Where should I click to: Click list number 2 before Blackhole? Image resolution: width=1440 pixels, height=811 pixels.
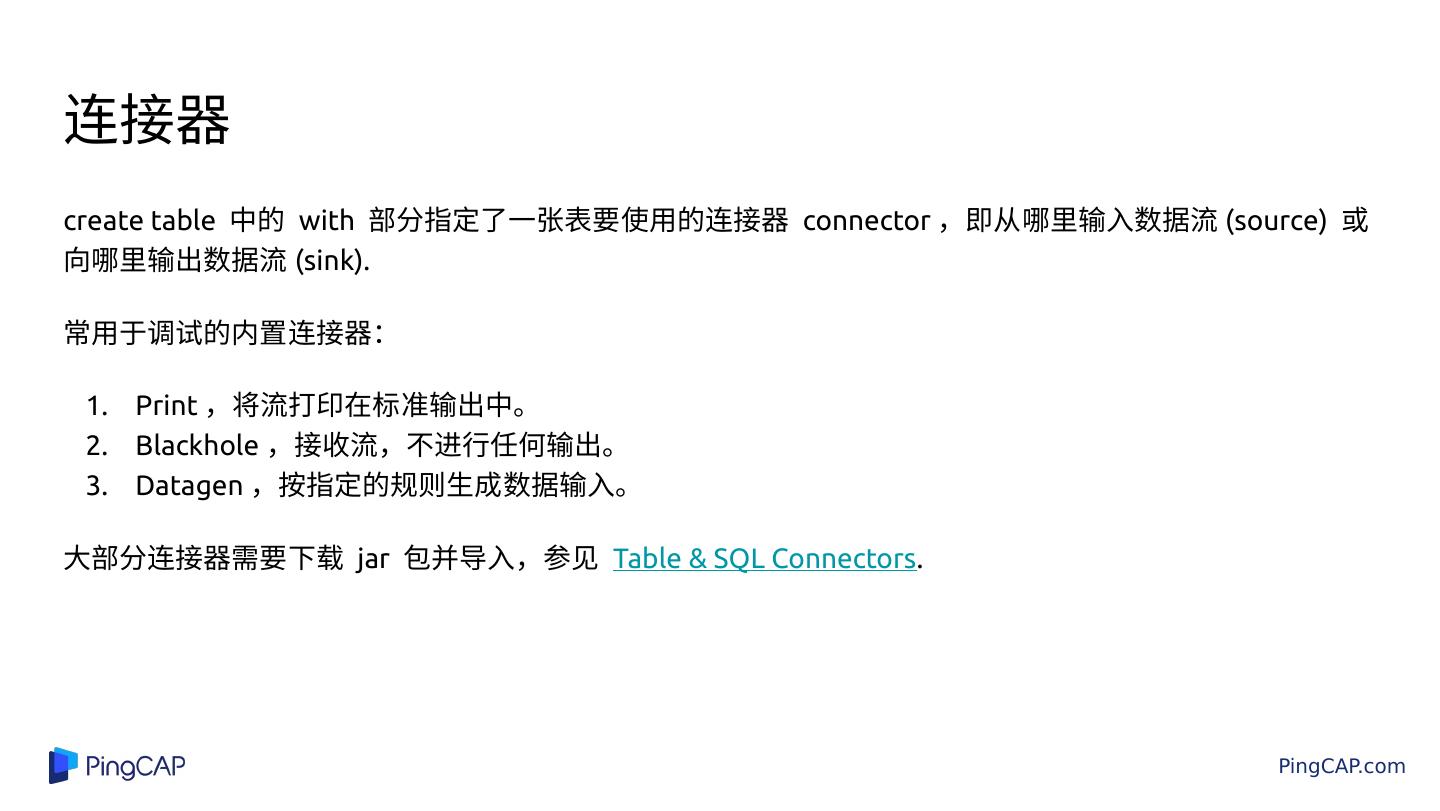[96, 445]
